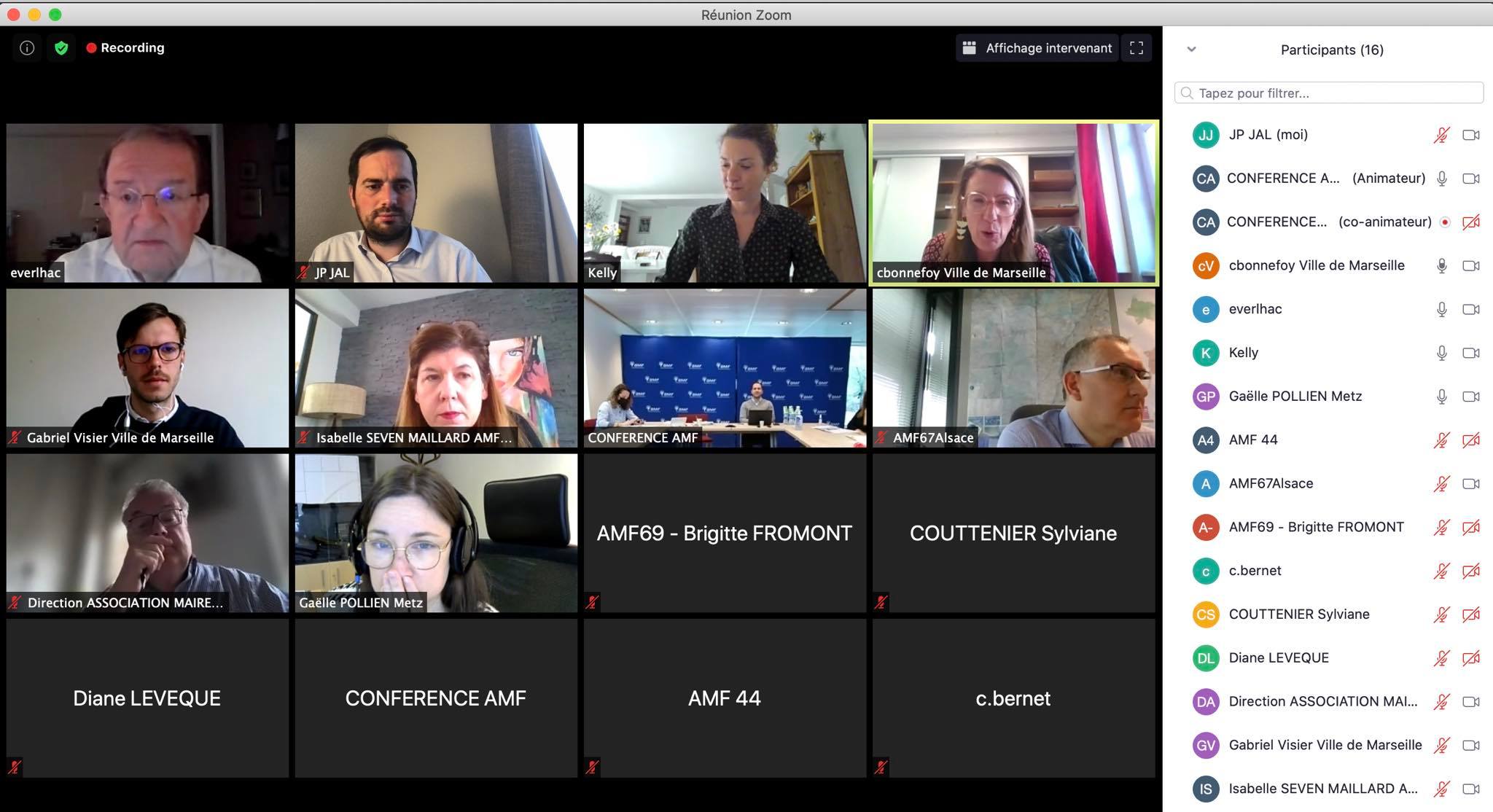Toggle AMF67Alsace muted microphone icon
Screen dimensions: 1493x812
click(1441, 483)
